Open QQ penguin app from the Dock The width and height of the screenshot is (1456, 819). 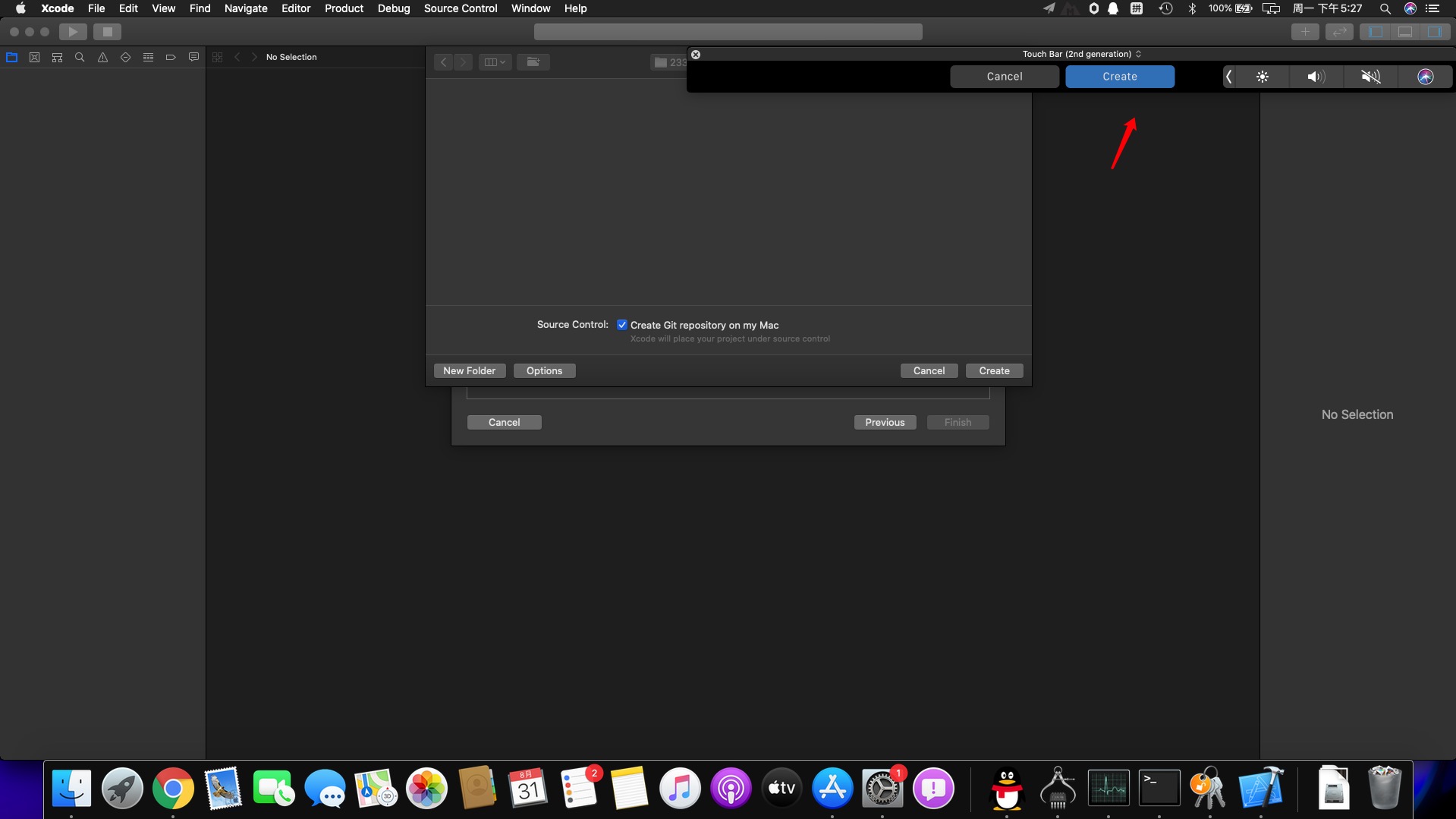[1007, 789]
